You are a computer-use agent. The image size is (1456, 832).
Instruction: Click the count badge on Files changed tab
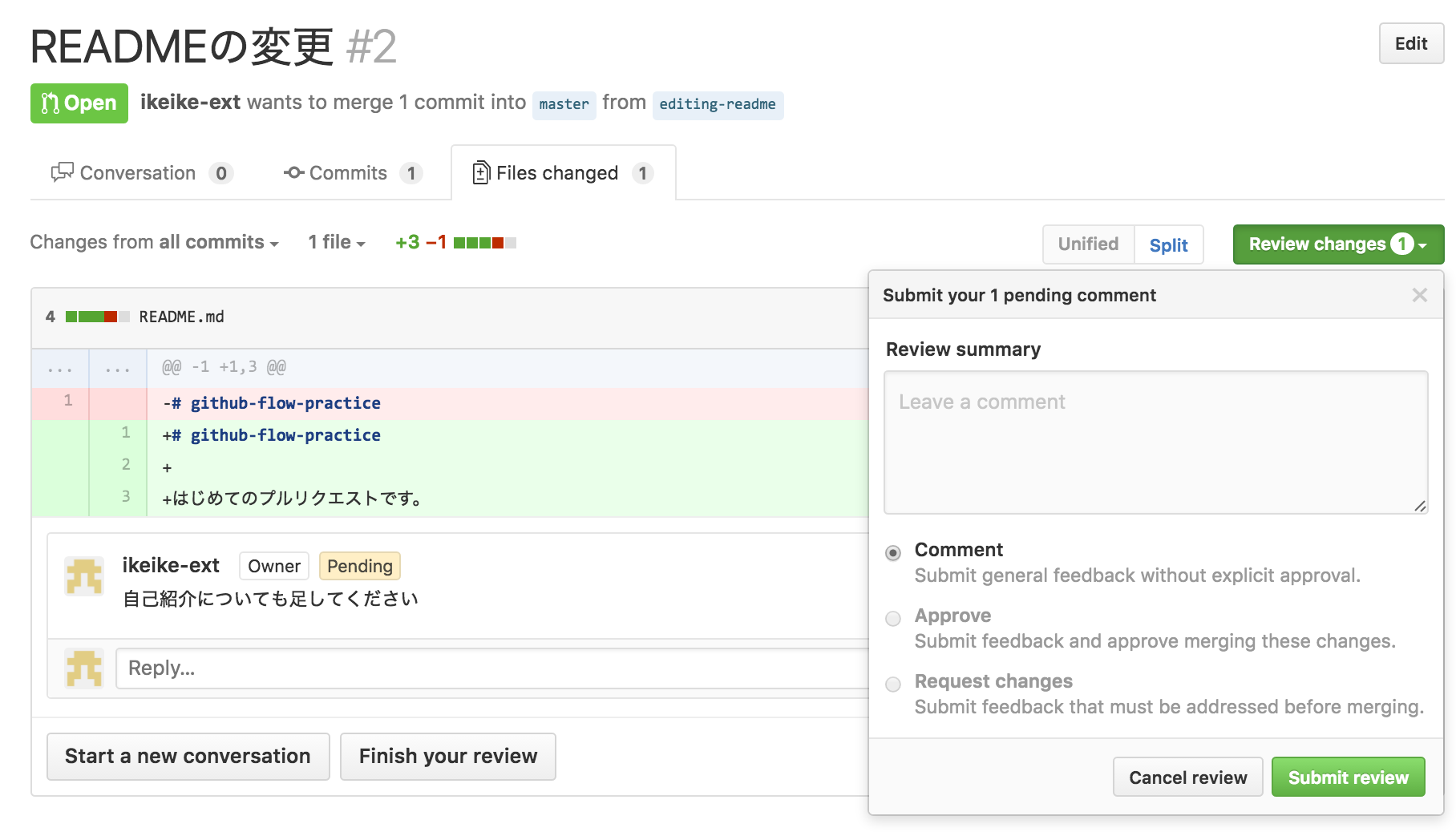(642, 173)
